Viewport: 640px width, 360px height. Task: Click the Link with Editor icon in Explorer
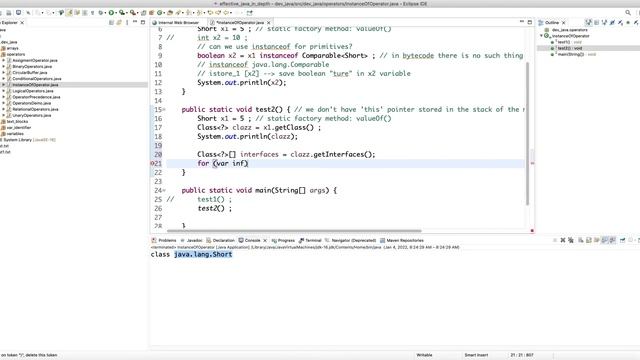point(119,22)
